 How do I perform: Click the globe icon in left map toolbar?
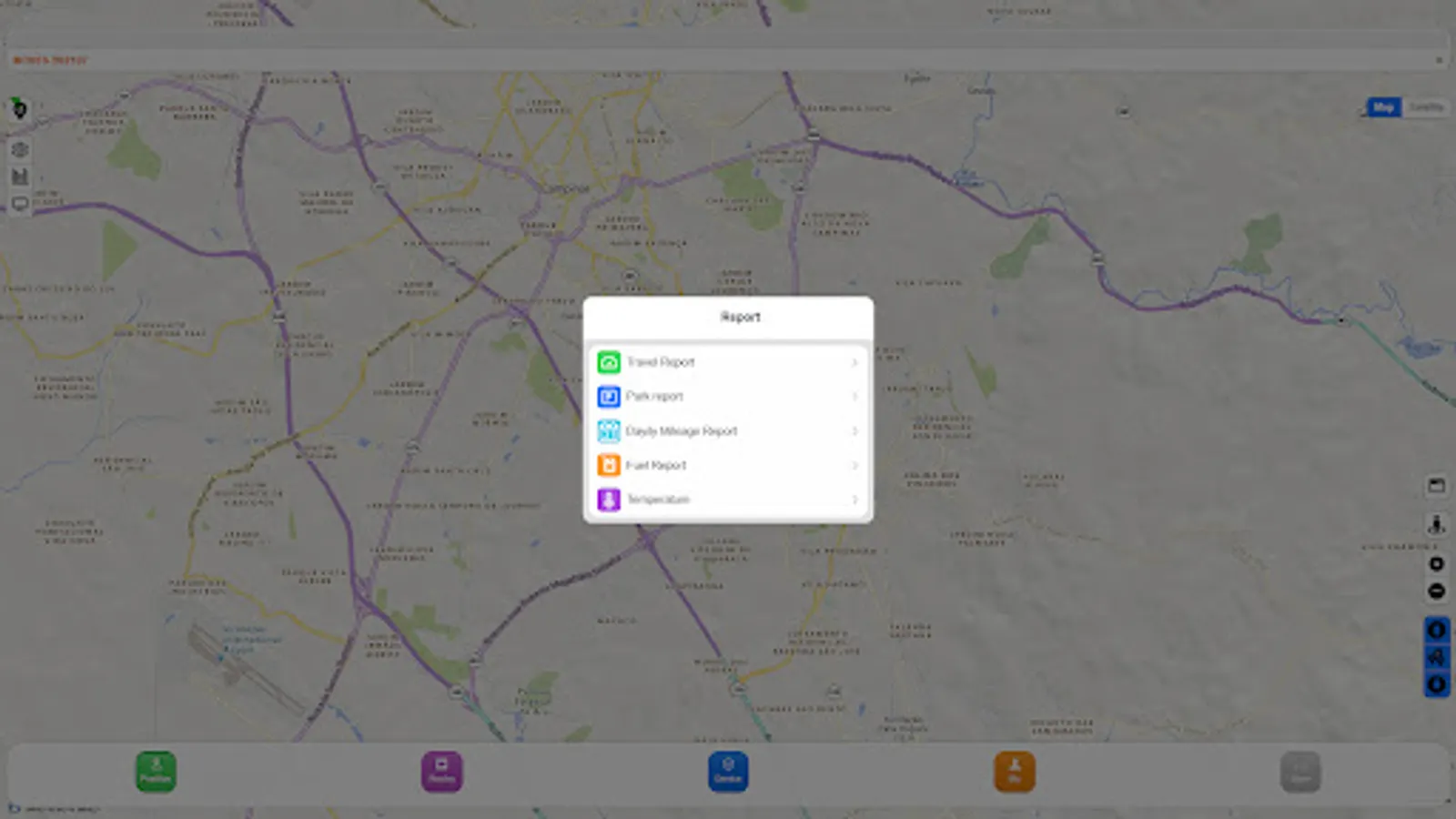tap(20, 150)
